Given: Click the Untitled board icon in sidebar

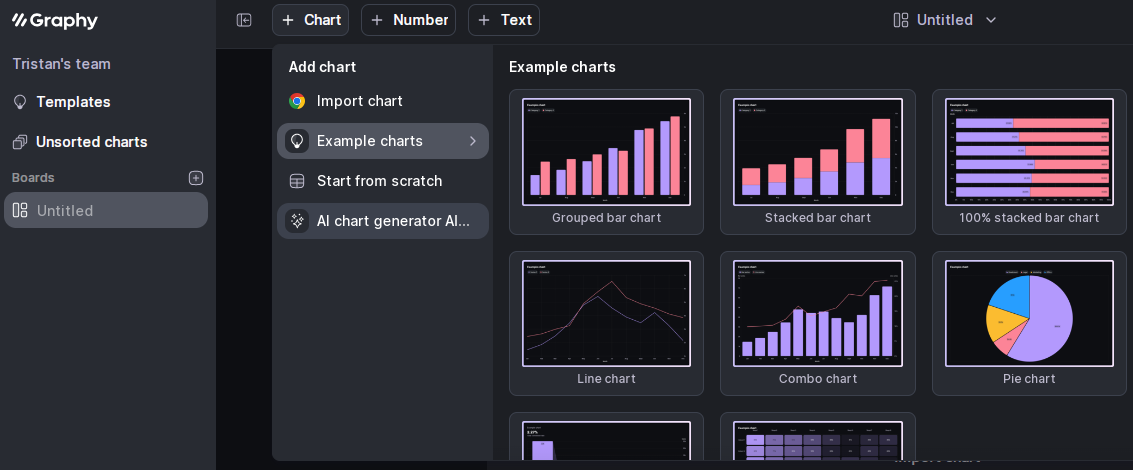Looking at the screenshot, I should [20, 210].
